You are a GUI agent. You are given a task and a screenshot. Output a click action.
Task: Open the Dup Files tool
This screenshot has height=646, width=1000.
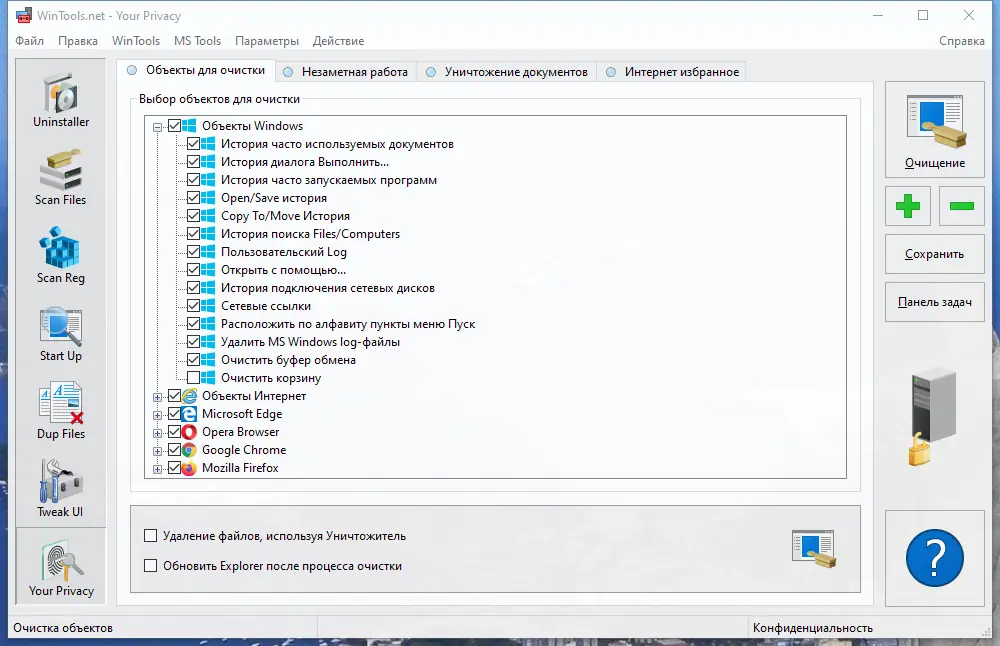pyautogui.click(x=61, y=412)
